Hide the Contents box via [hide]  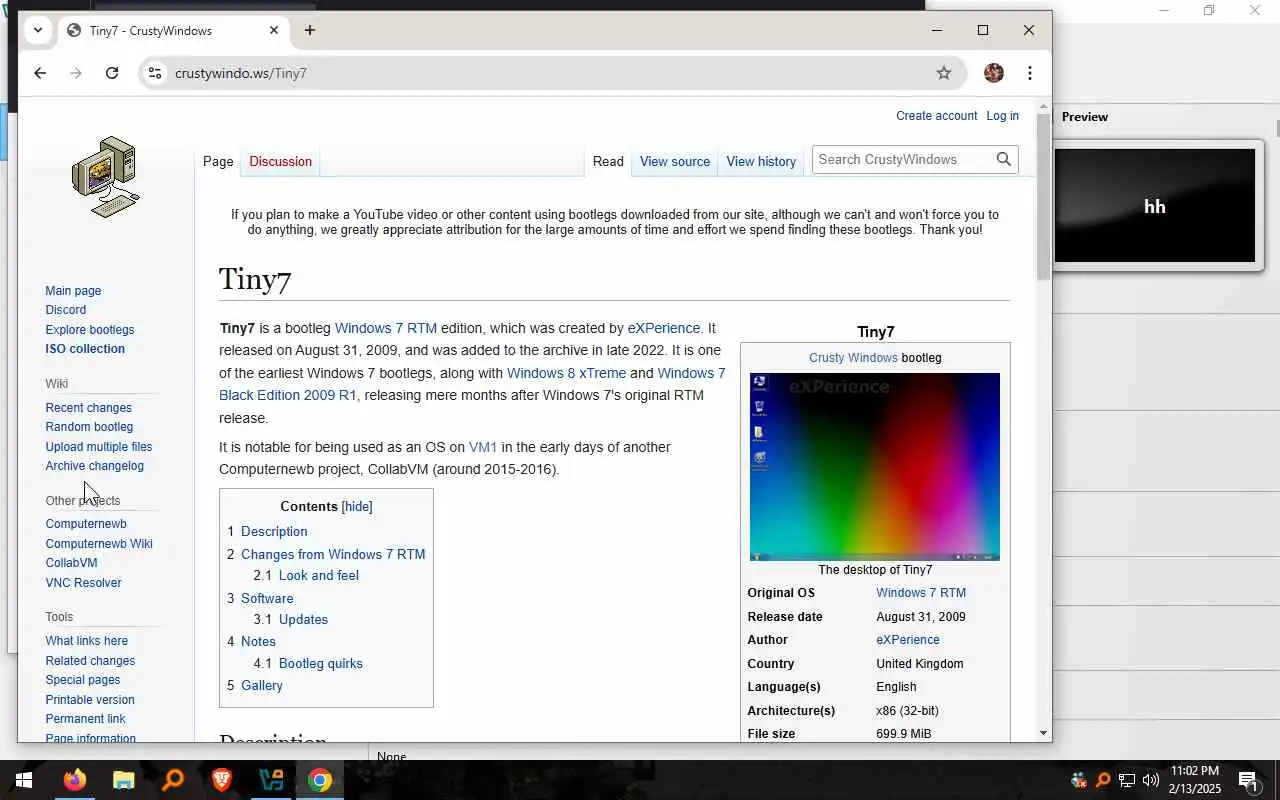pos(357,507)
